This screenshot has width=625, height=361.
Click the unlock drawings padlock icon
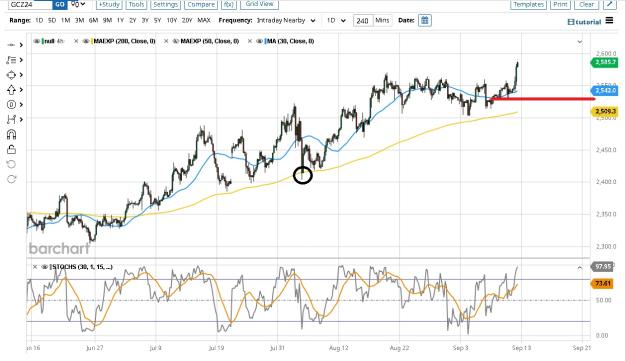[11, 149]
